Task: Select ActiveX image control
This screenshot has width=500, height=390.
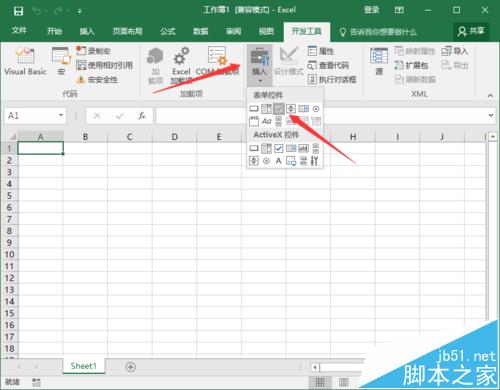Action: 291,161
